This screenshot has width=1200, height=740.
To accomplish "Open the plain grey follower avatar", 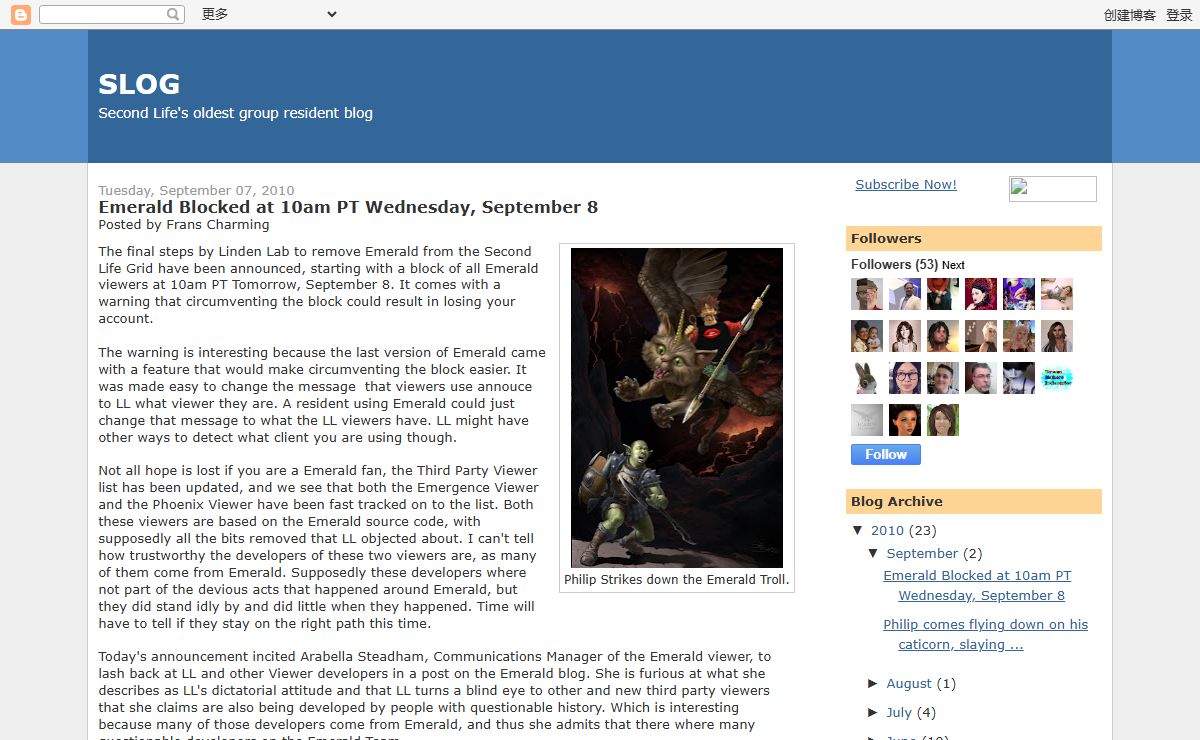I will [x=867, y=420].
